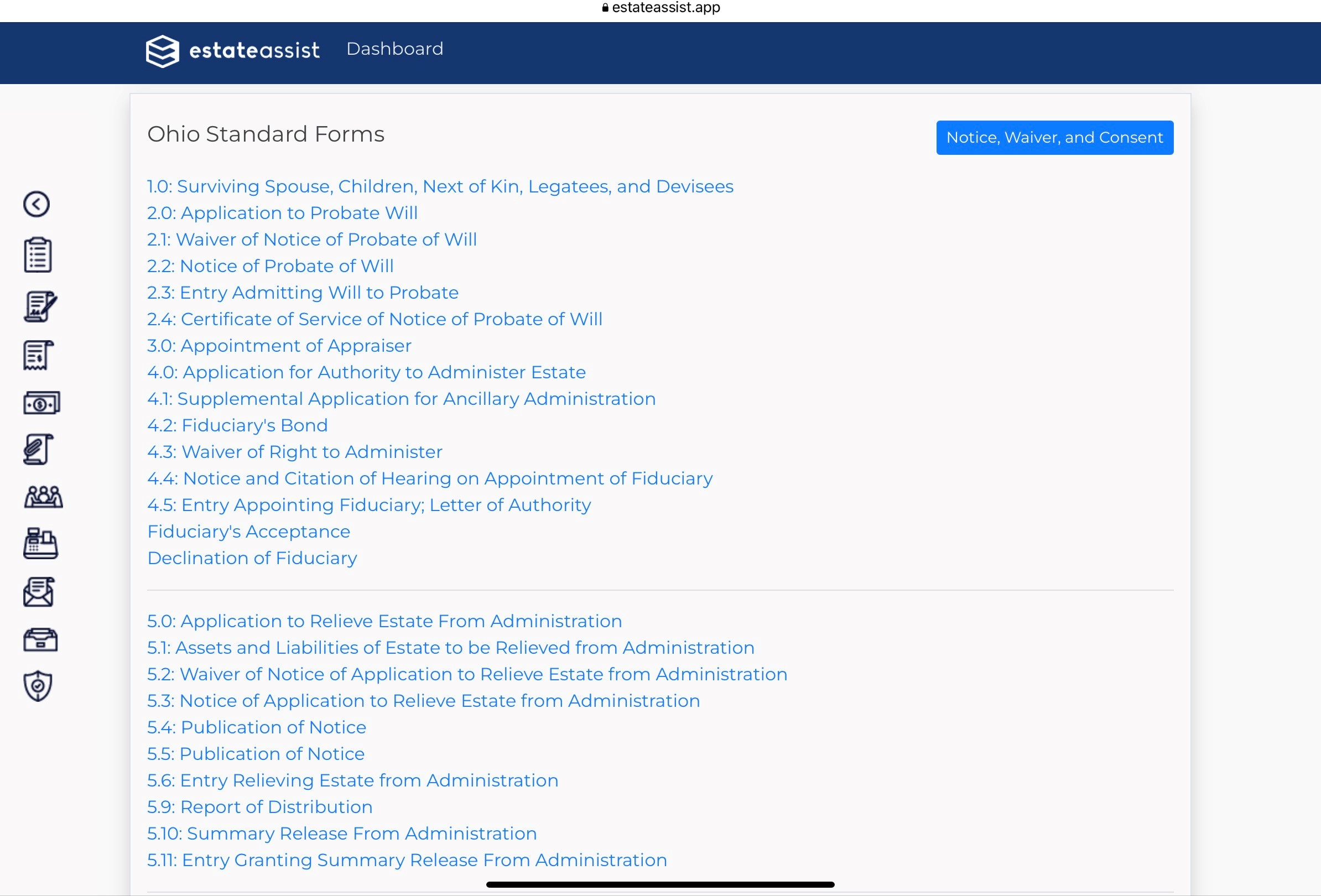Open form 5.5 Publication of Notice

point(256,754)
